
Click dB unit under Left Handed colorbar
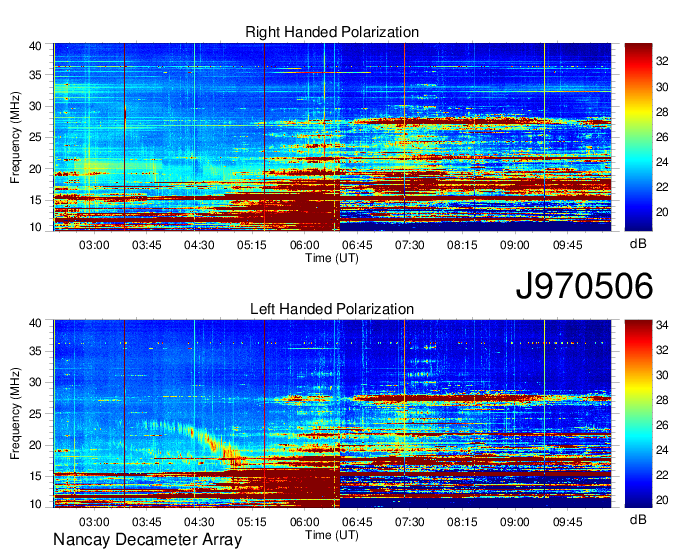coord(638,519)
